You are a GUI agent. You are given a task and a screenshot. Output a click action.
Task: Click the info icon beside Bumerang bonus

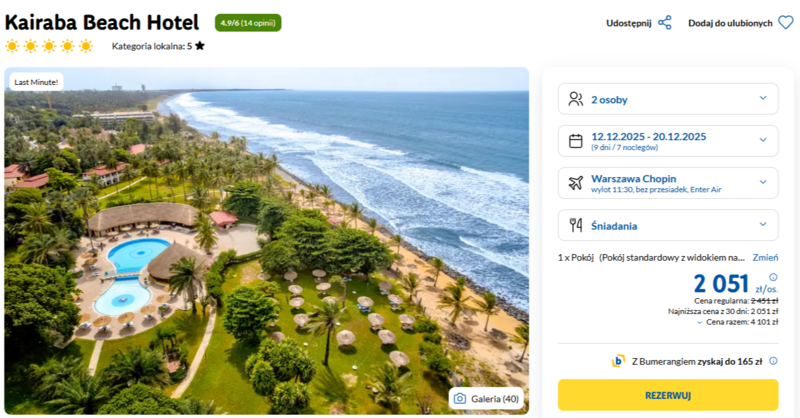773,361
